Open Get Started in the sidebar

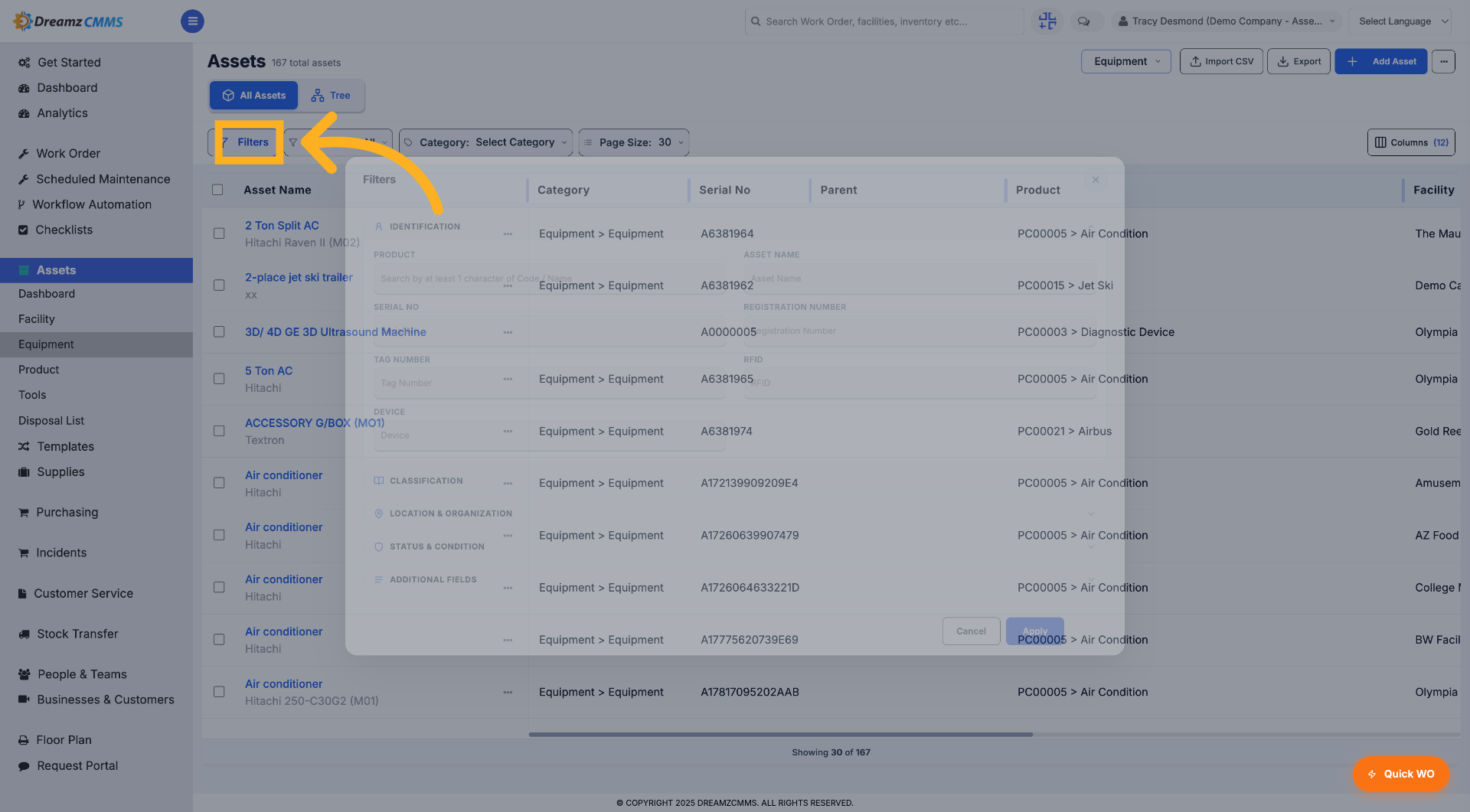coord(69,62)
